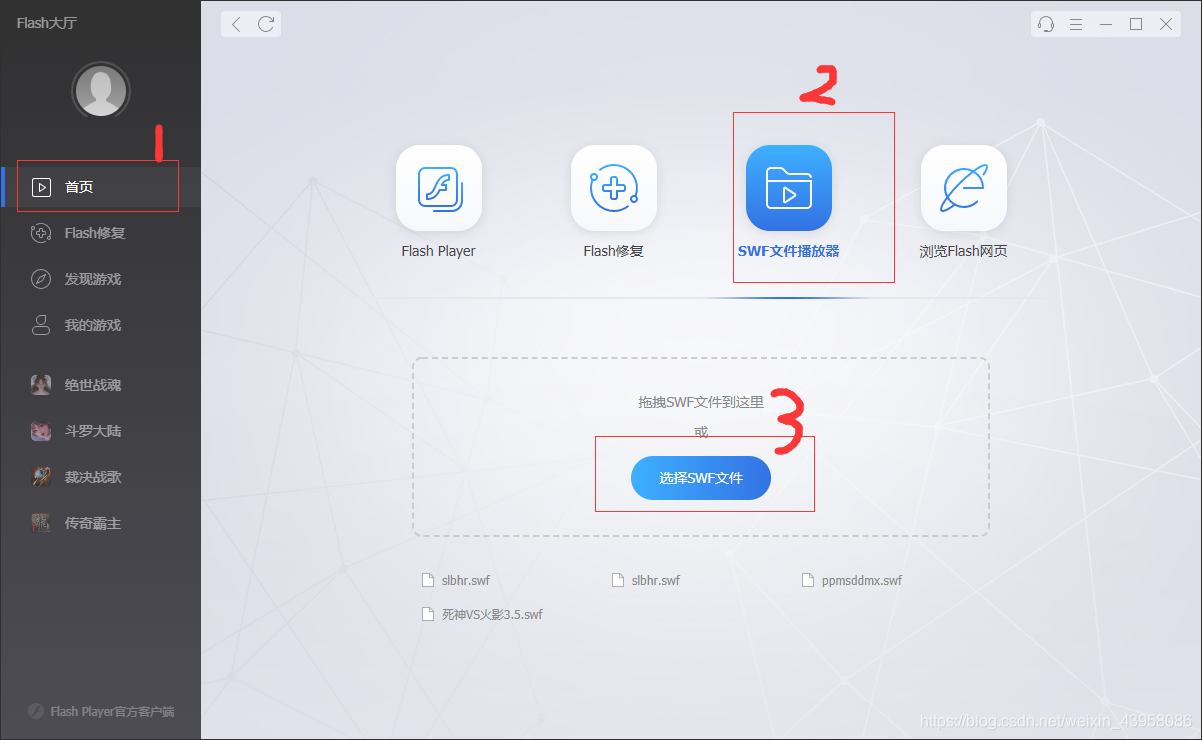
Task: Click the 裁决战歌 game thumbnail icon
Action: click(41, 477)
